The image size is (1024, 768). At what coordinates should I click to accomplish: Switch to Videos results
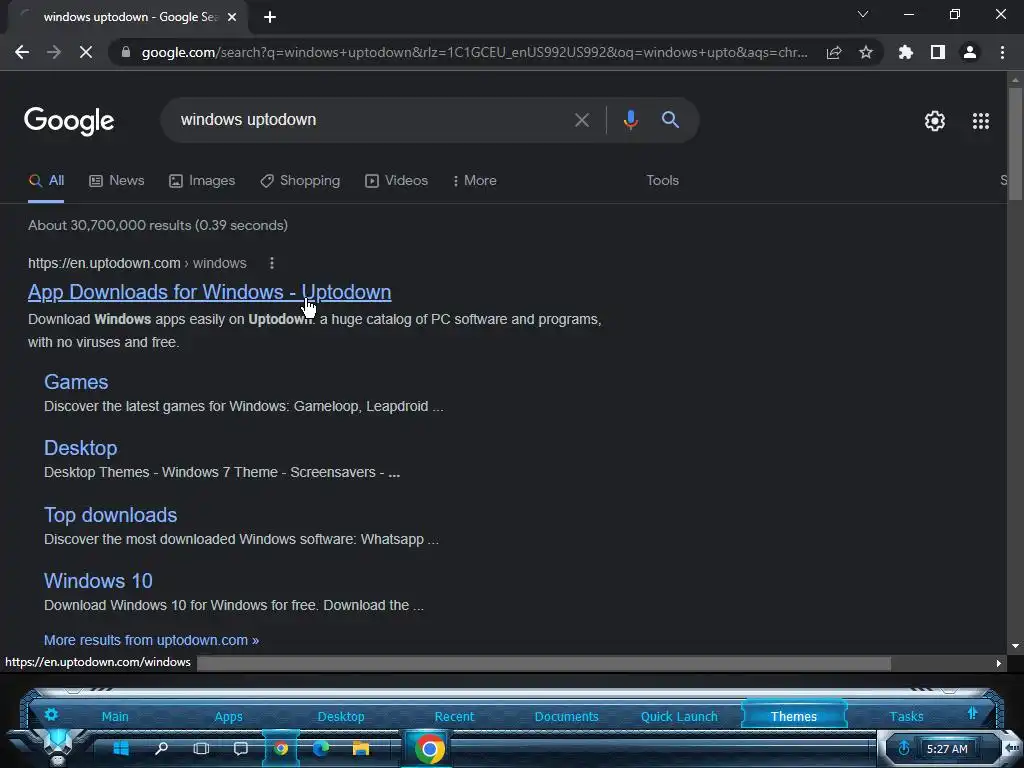tap(396, 180)
